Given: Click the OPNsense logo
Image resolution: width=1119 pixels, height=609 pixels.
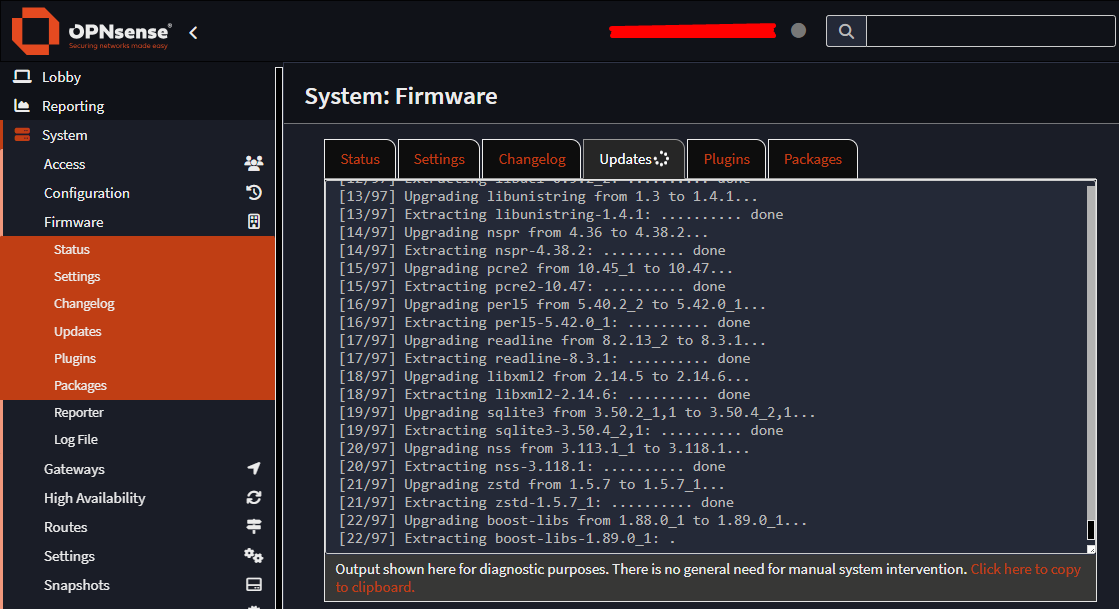Looking at the screenshot, I should coord(91,31).
